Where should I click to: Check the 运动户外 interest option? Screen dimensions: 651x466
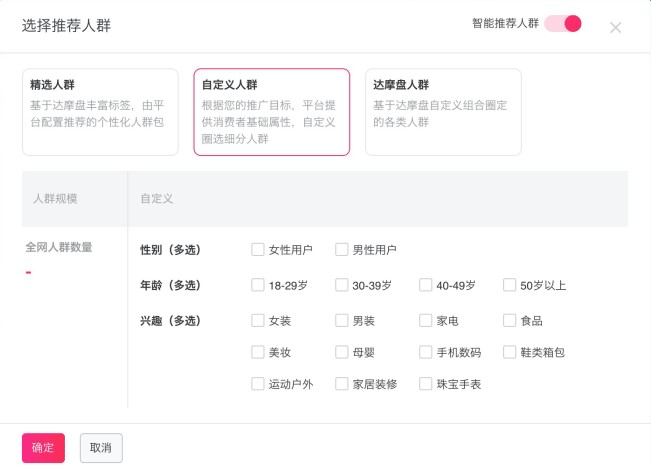click(258, 384)
